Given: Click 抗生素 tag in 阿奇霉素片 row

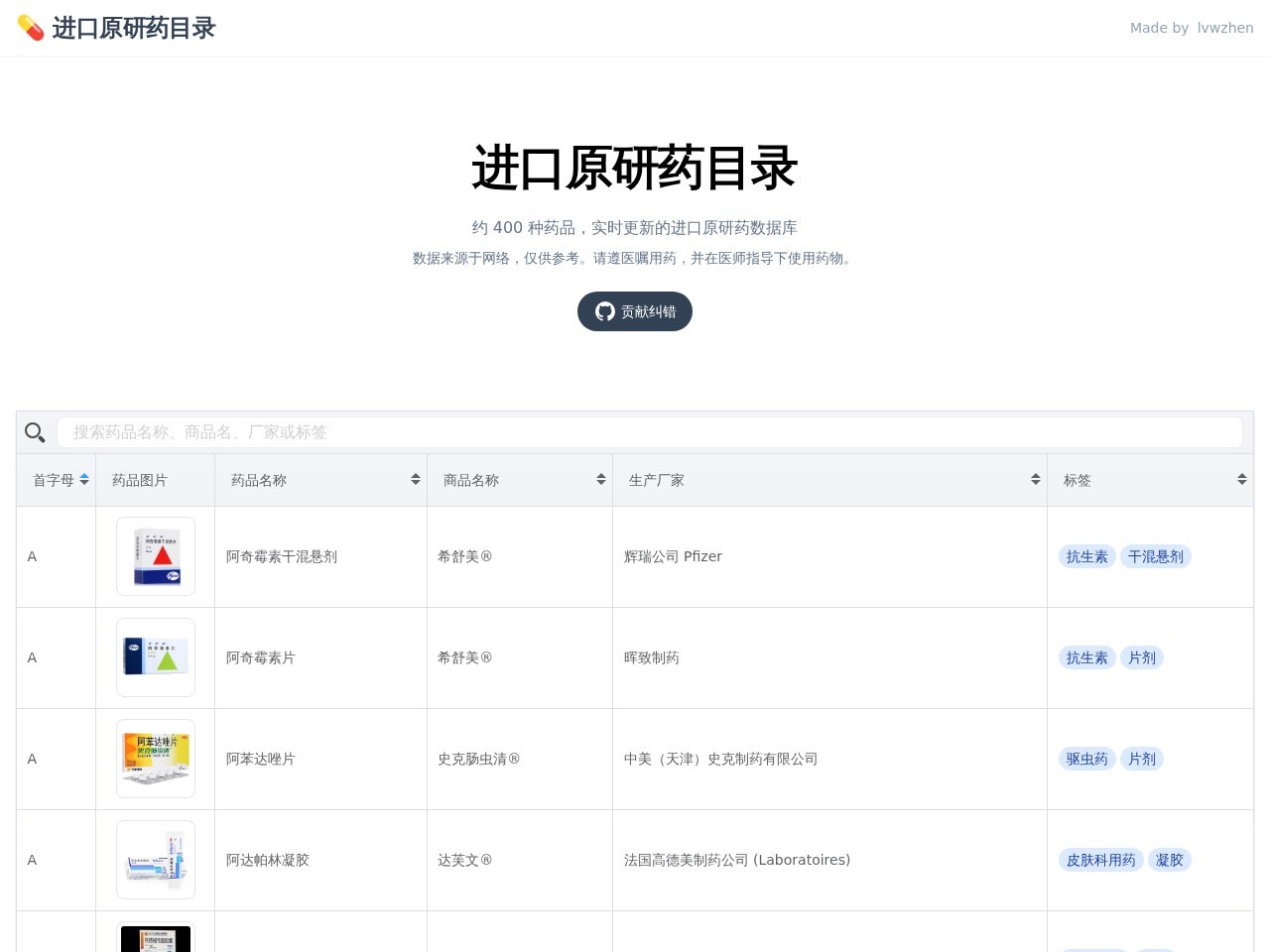Looking at the screenshot, I should tap(1087, 657).
